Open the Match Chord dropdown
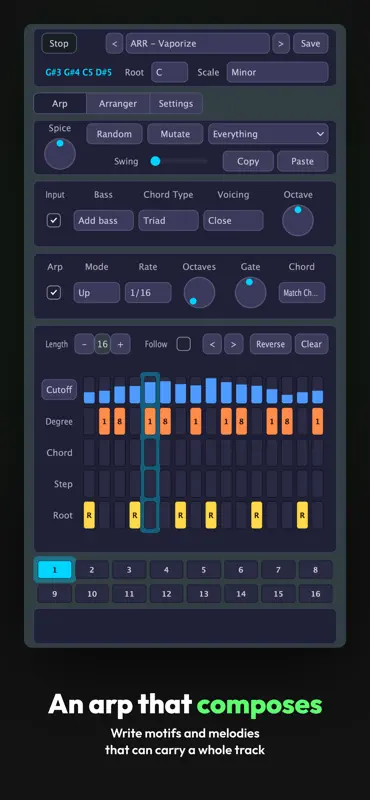 (x=302, y=293)
